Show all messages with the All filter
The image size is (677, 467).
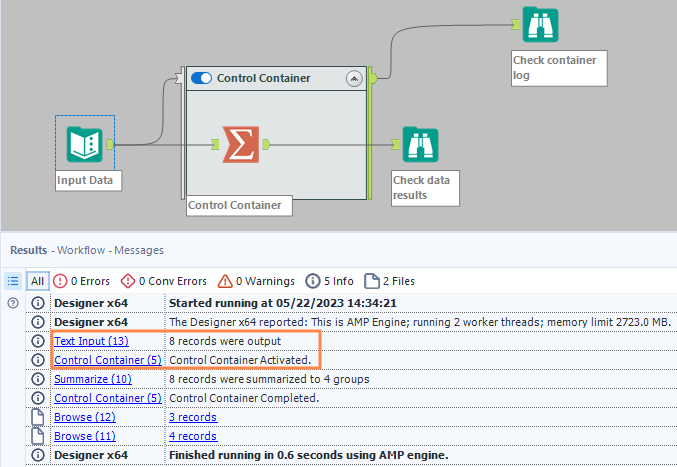point(37,281)
